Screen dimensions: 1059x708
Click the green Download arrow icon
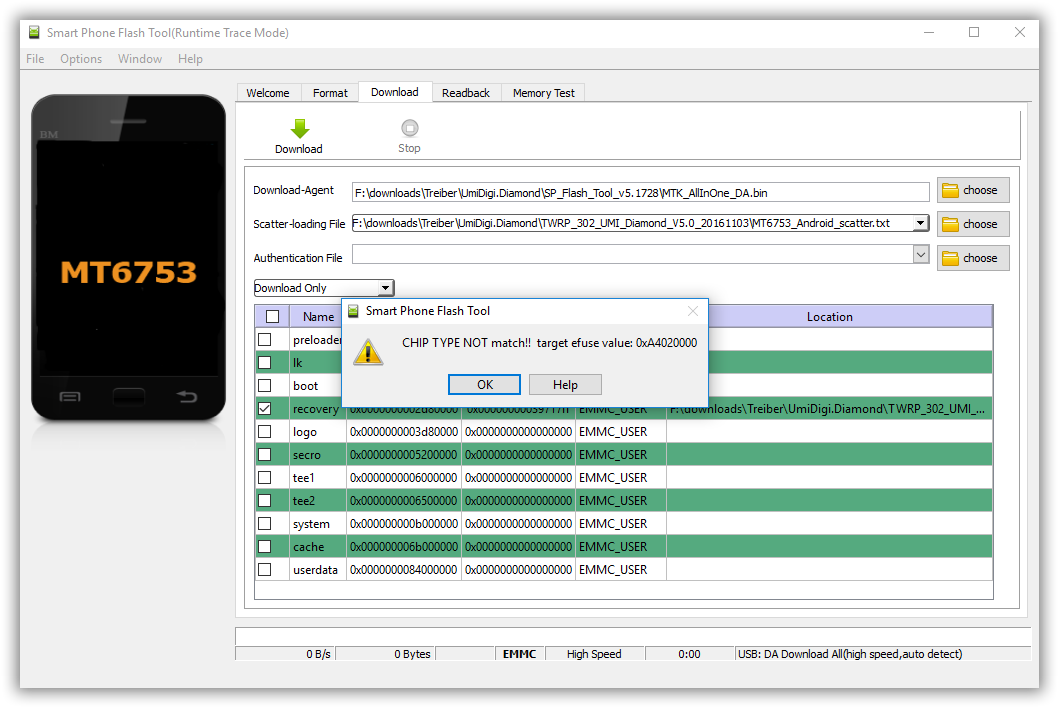tap(299, 129)
